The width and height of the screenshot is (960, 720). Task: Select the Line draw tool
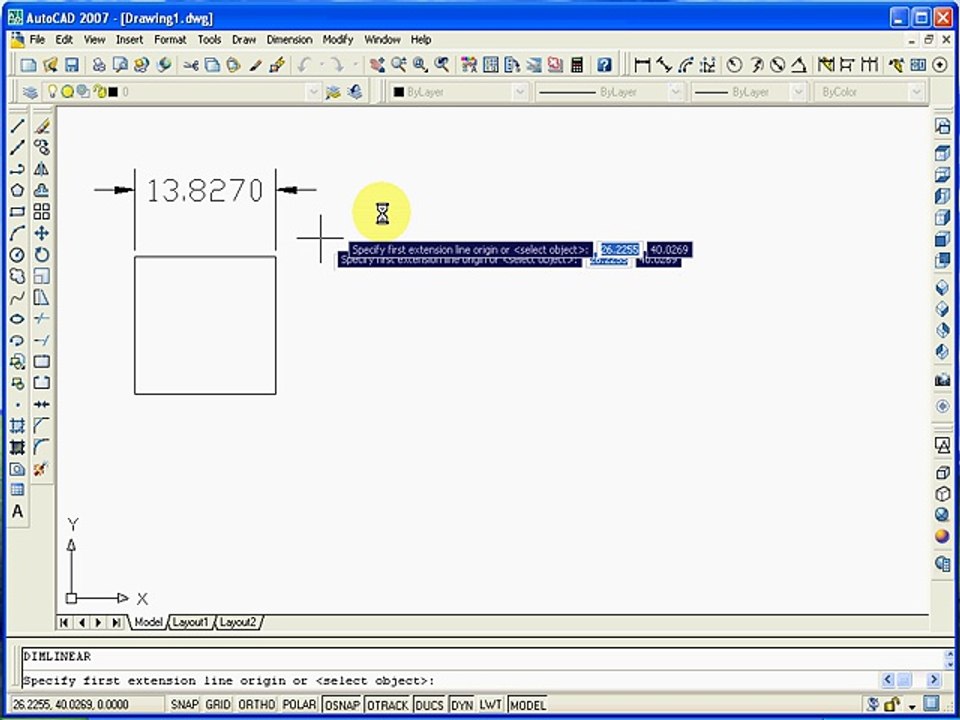[17, 126]
